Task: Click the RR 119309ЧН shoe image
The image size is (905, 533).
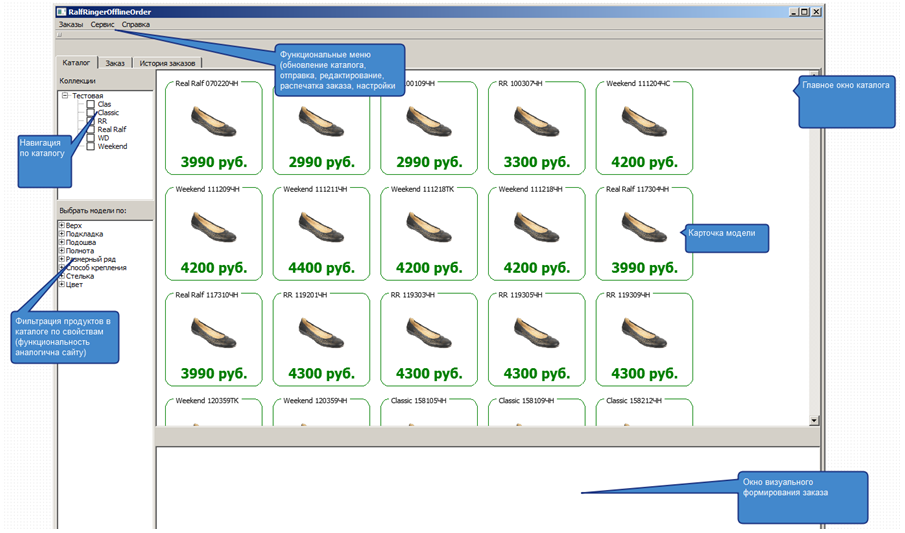Action: (644, 333)
